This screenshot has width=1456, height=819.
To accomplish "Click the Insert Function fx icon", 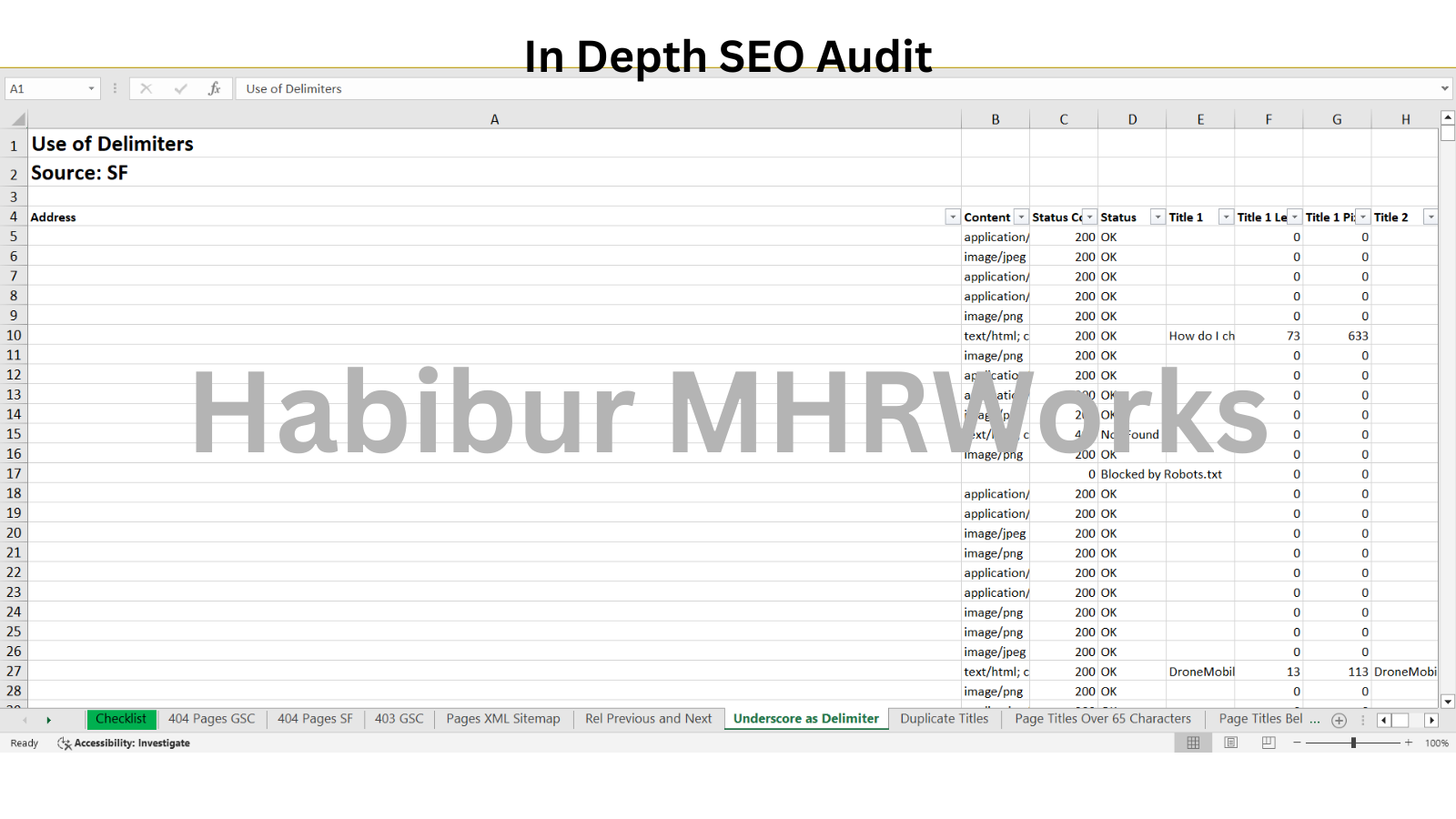I will [214, 88].
